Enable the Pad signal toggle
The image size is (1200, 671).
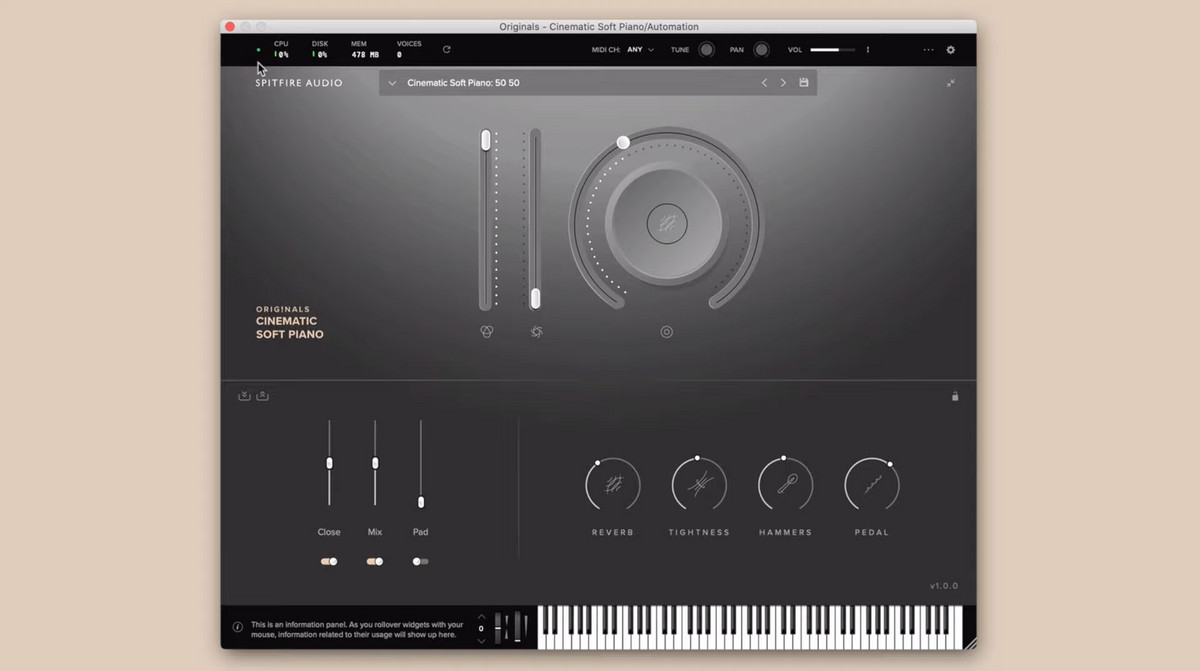coord(421,562)
